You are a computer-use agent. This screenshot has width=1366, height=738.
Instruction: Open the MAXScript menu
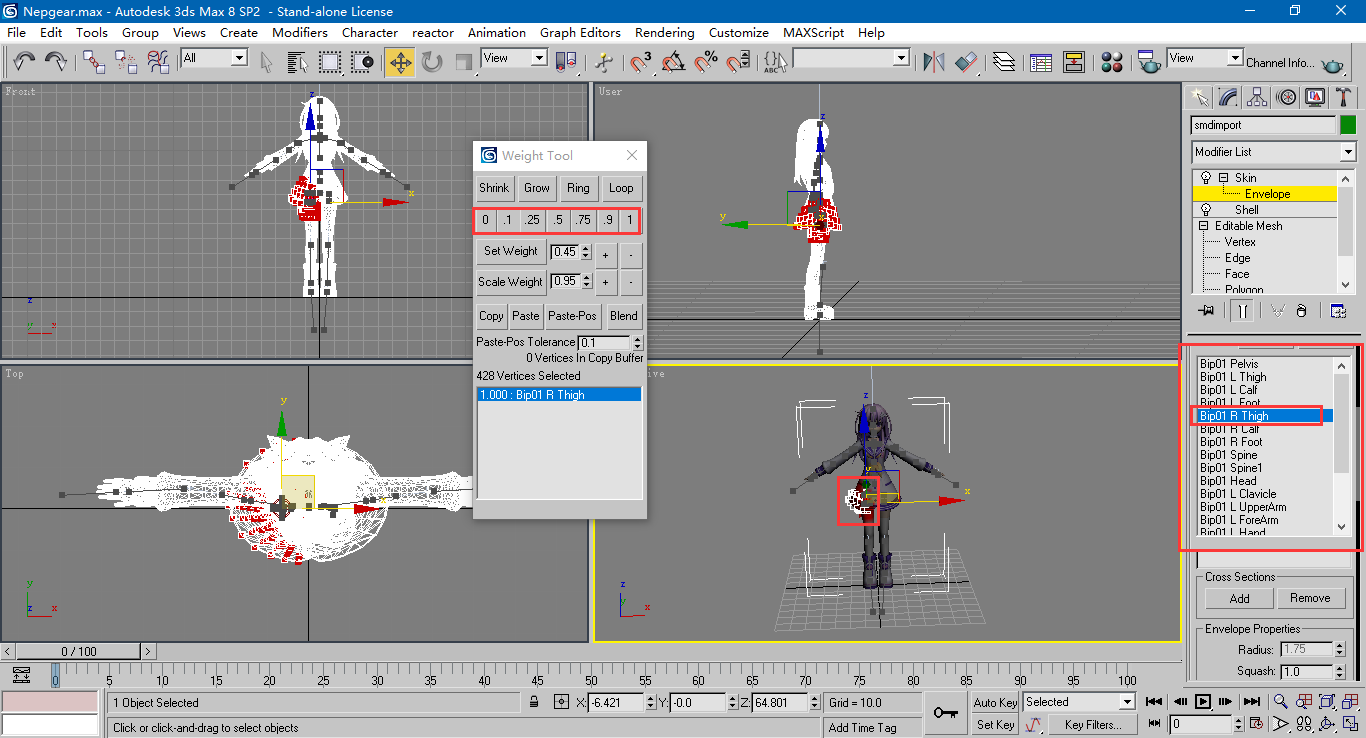coord(813,32)
